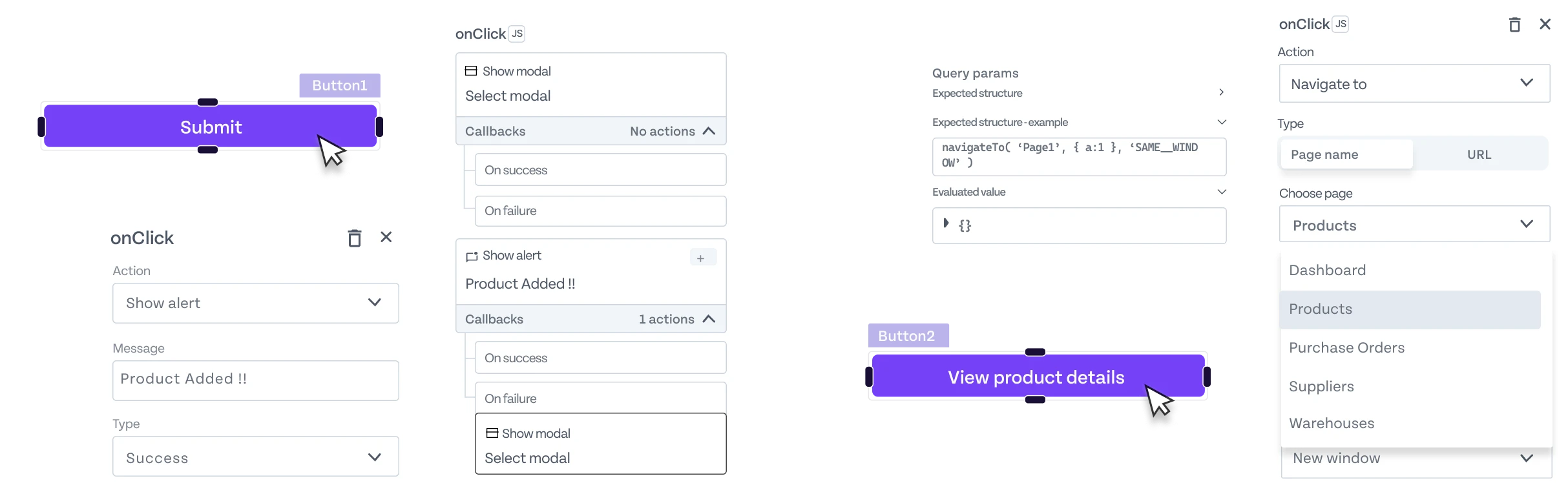Image resolution: width=1568 pixels, height=494 pixels.
Task: Click the Show alert action icon
Action: point(472,256)
